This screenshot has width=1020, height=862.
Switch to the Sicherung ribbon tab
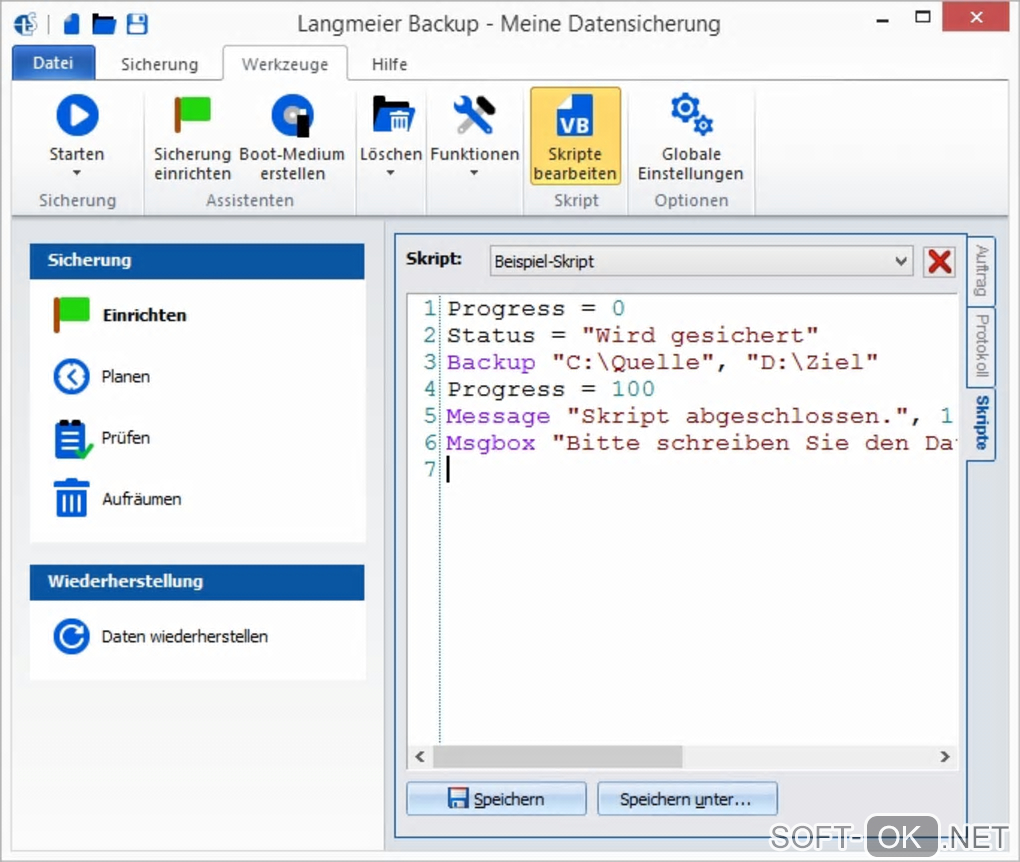click(159, 64)
